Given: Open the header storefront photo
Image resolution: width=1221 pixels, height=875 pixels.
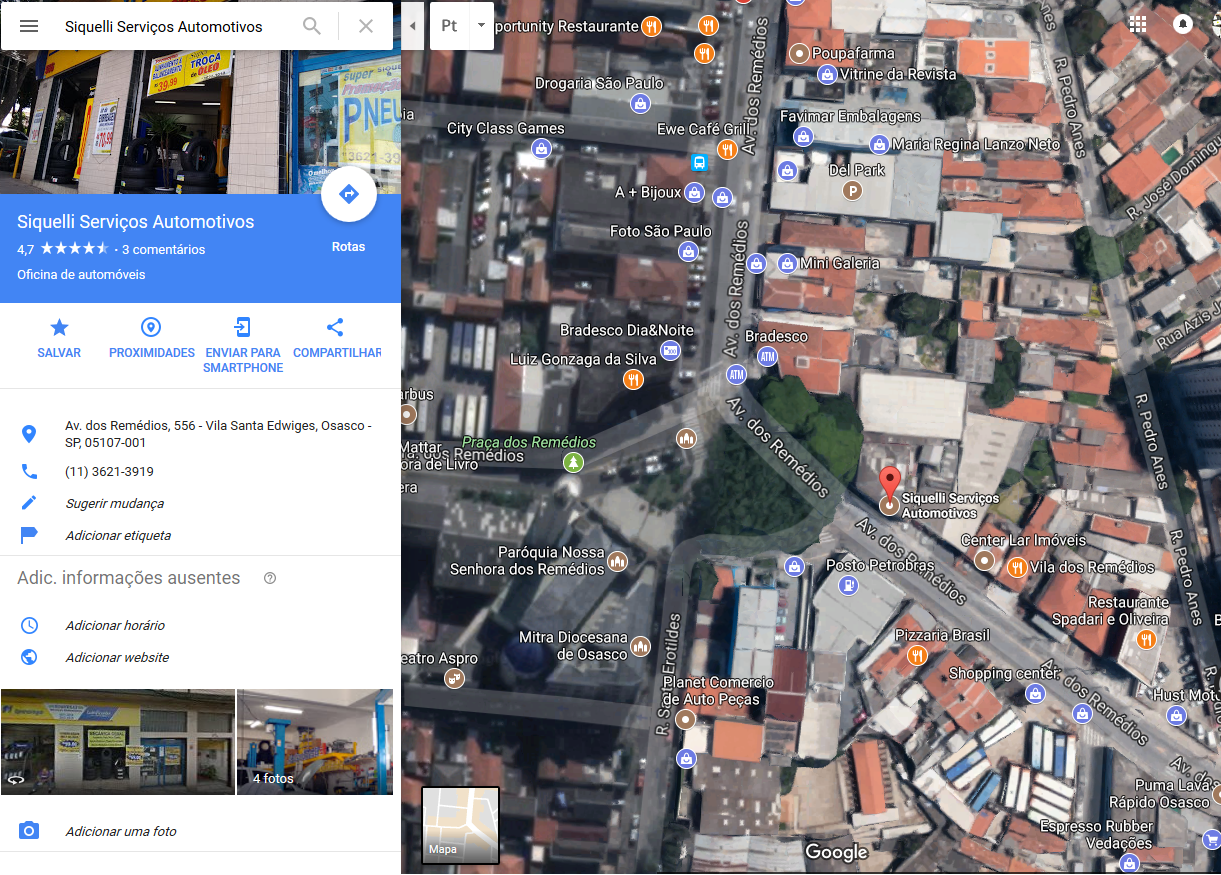Looking at the screenshot, I should point(200,123).
